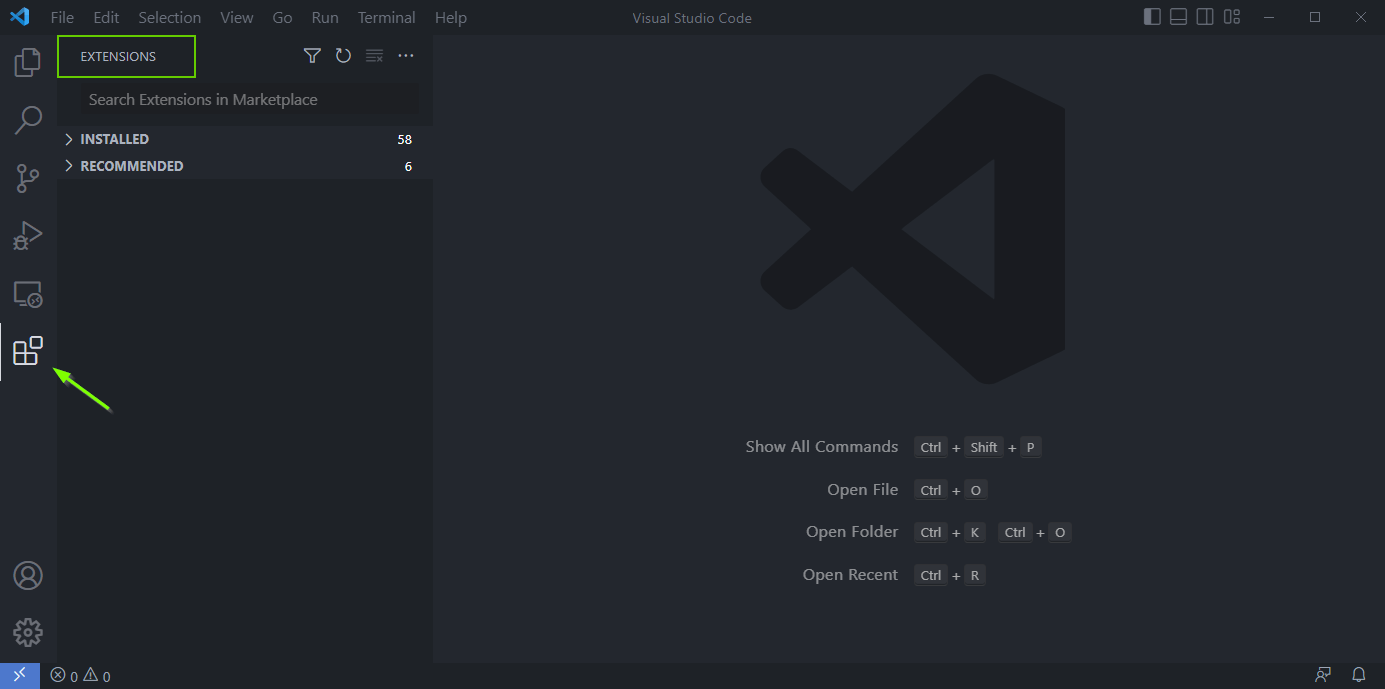Open the Accounts menu icon

coord(28,576)
